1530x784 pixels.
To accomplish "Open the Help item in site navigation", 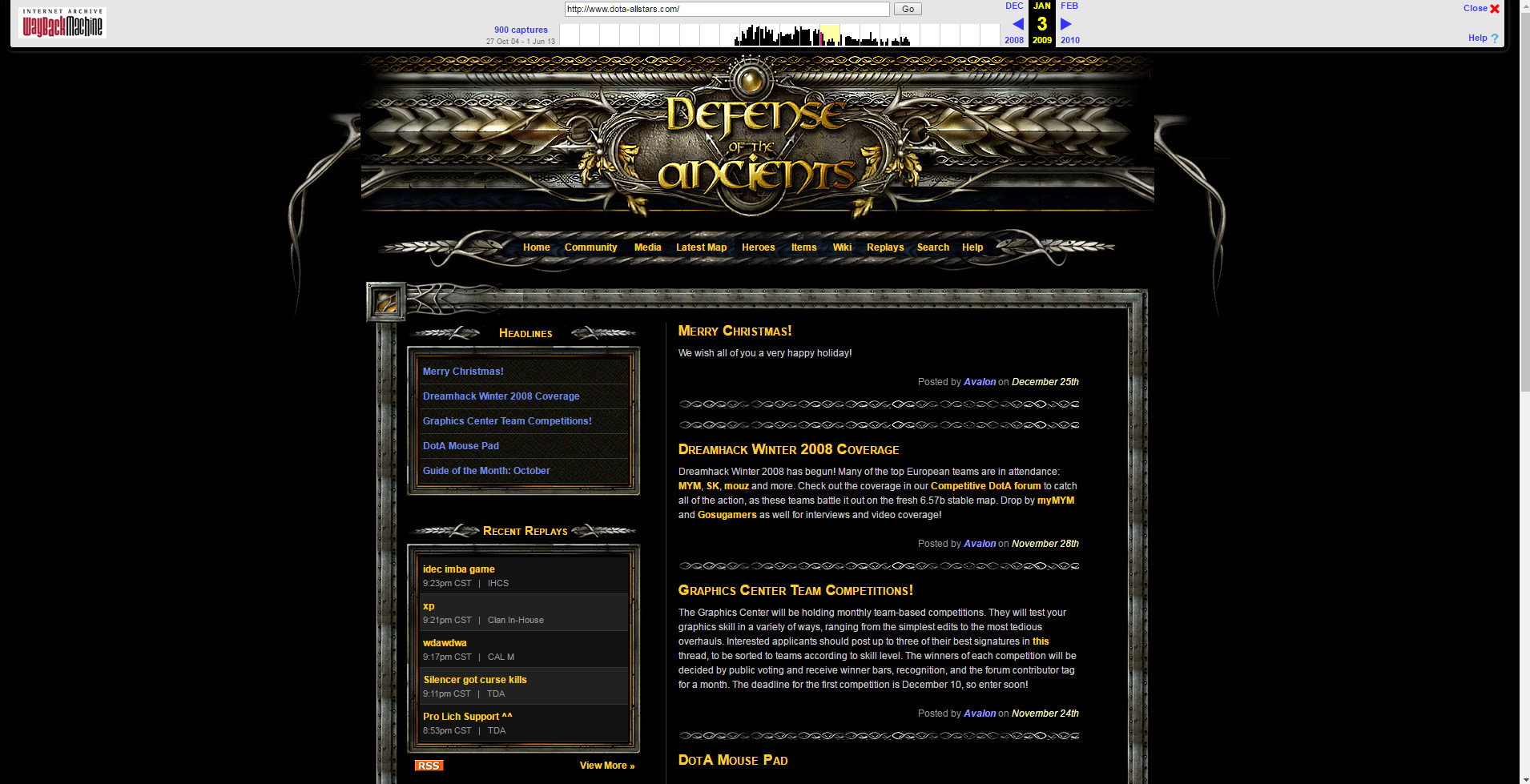I will tap(972, 247).
